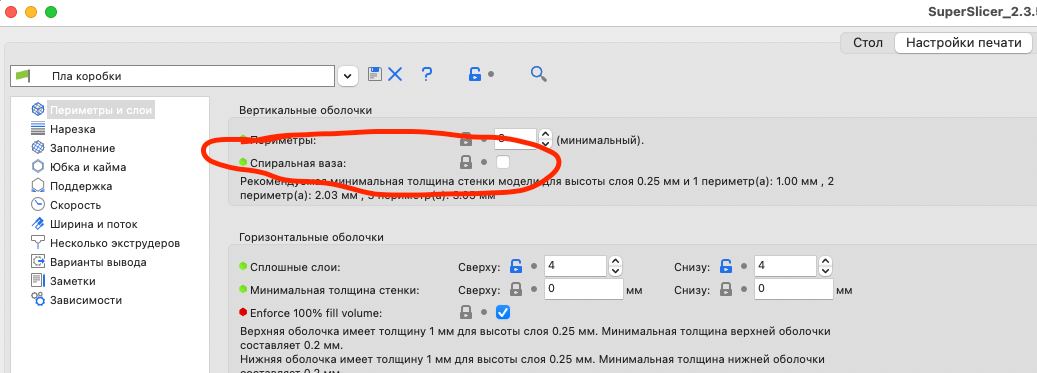The width and height of the screenshot is (1037, 373).
Task: Click the 'Зависимости' gears icon
Action: 38,299
